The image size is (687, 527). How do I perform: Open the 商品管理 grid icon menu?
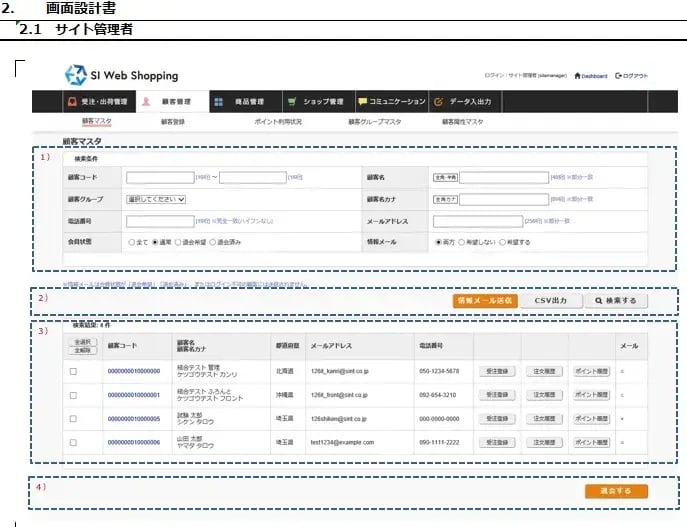(238, 101)
